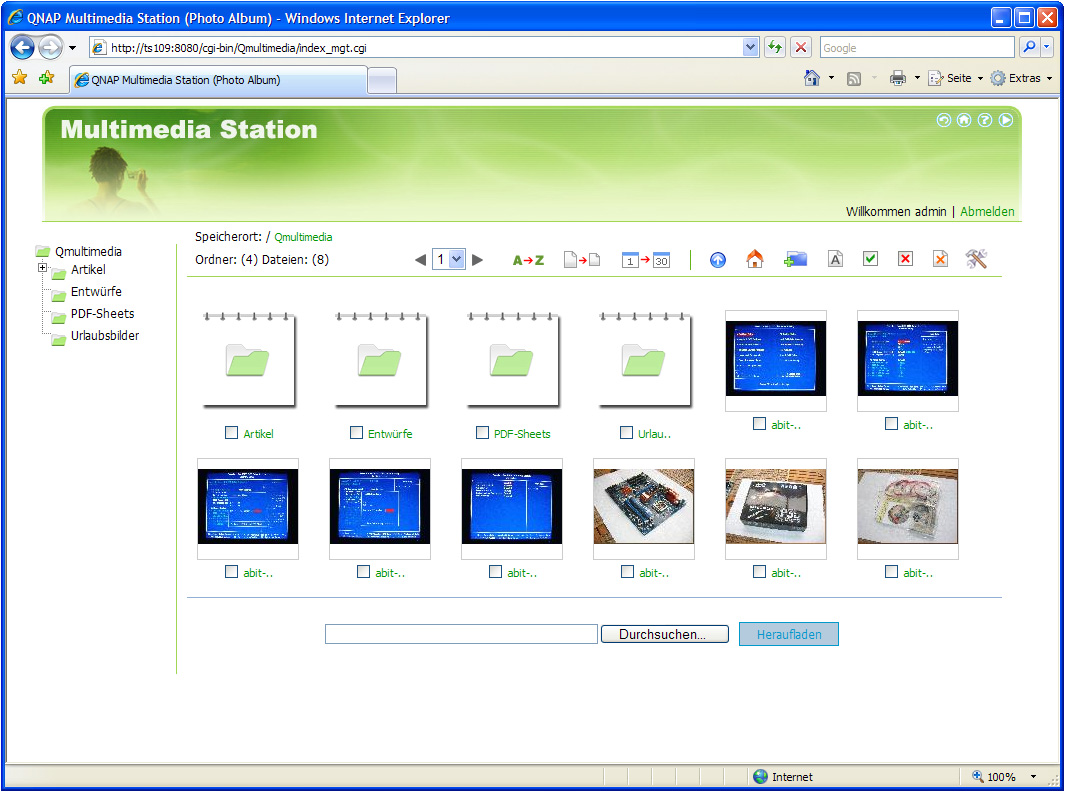The image size is (1065, 792).
Task: Click the Abmelden logout link
Action: pyautogui.click(x=987, y=212)
